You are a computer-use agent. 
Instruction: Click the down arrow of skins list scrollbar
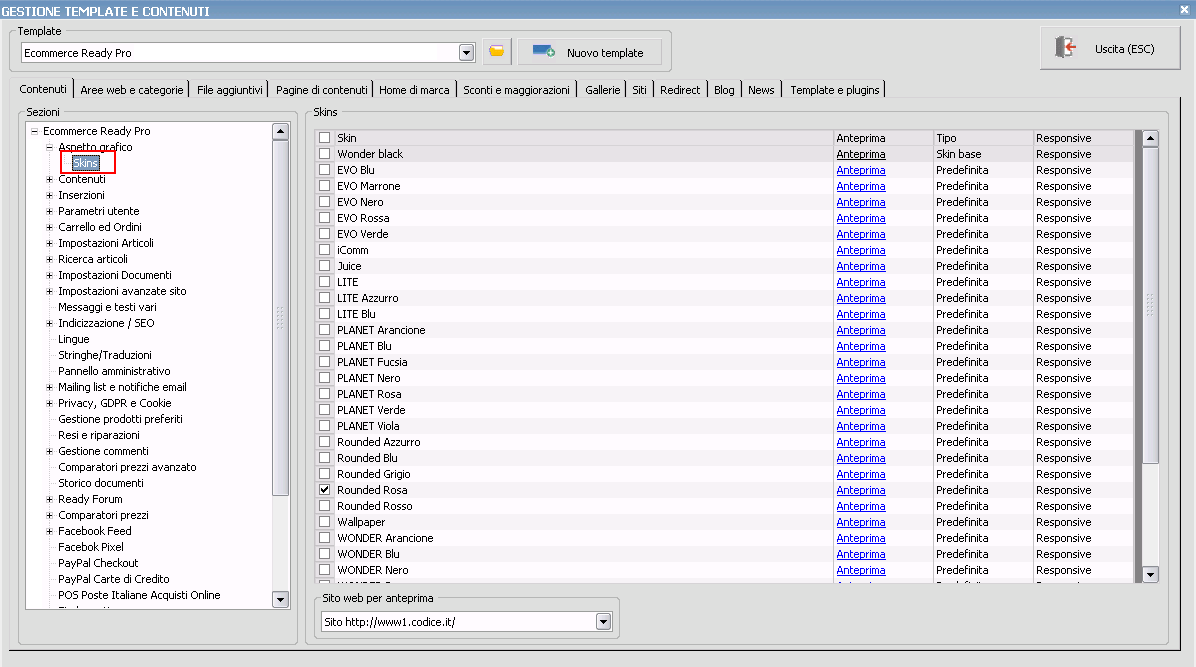pos(1150,575)
